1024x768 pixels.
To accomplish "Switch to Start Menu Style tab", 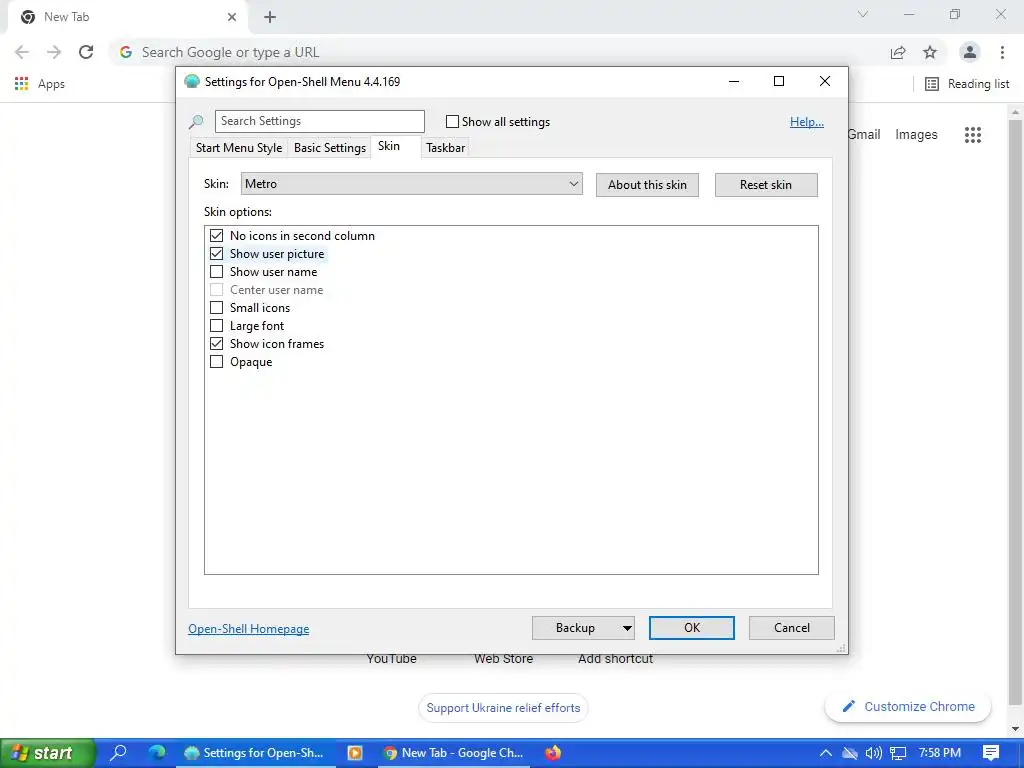I will [239, 148].
